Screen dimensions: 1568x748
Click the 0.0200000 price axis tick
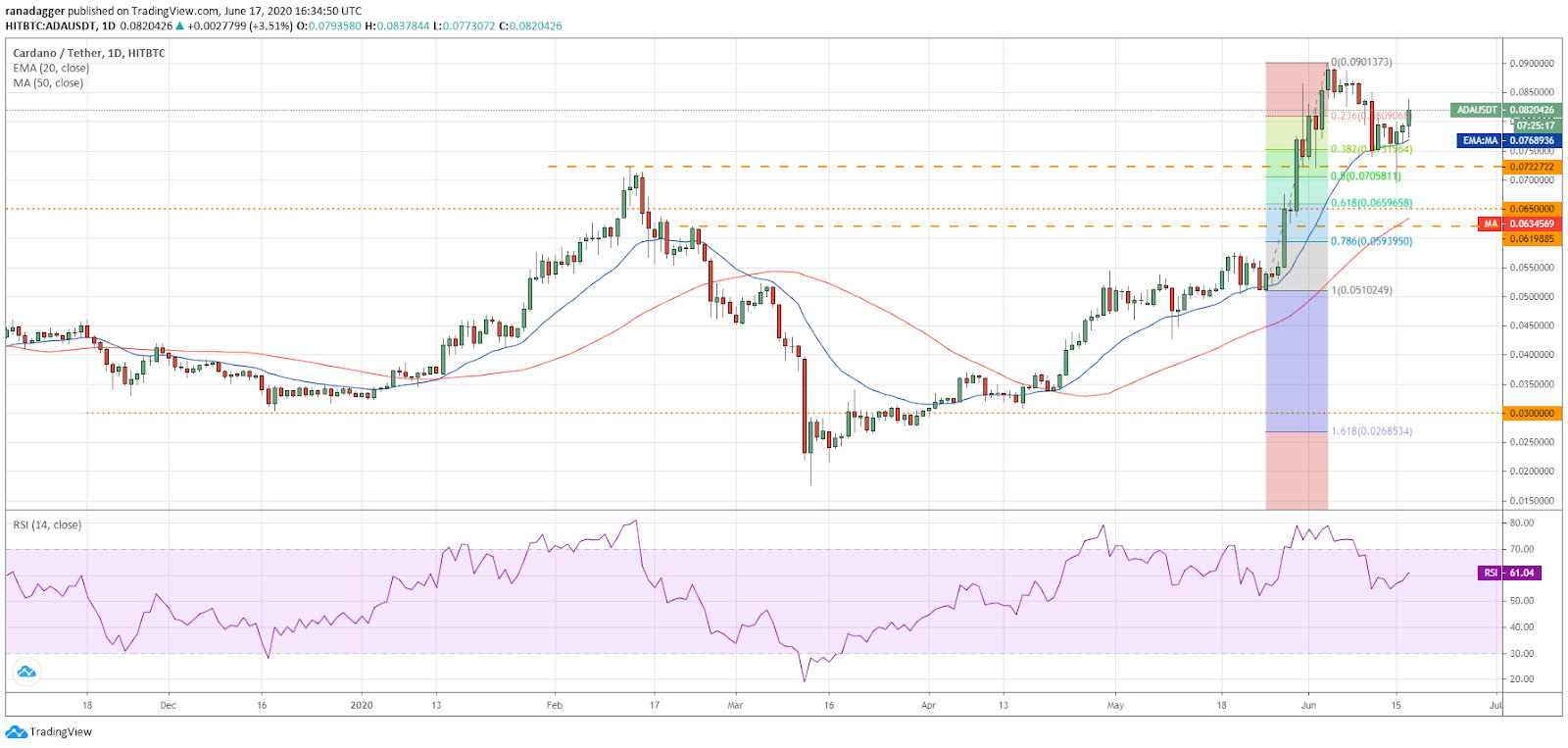[x=1532, y=471]
